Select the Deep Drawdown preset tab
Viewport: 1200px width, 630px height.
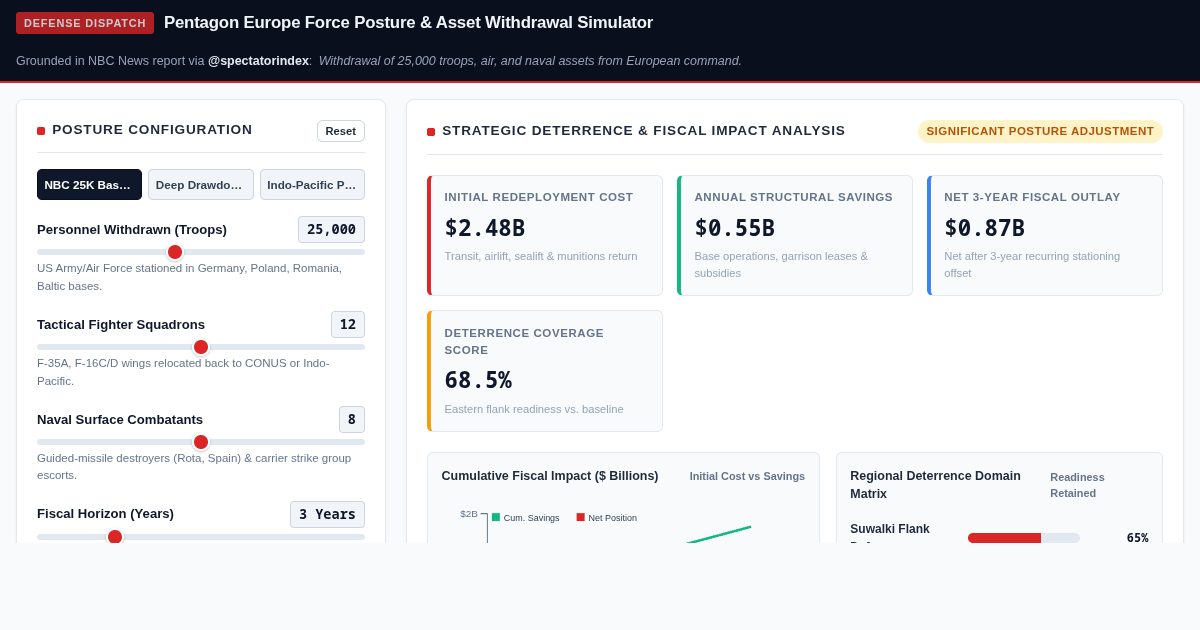pyautogui.click(x=201, y=185)
